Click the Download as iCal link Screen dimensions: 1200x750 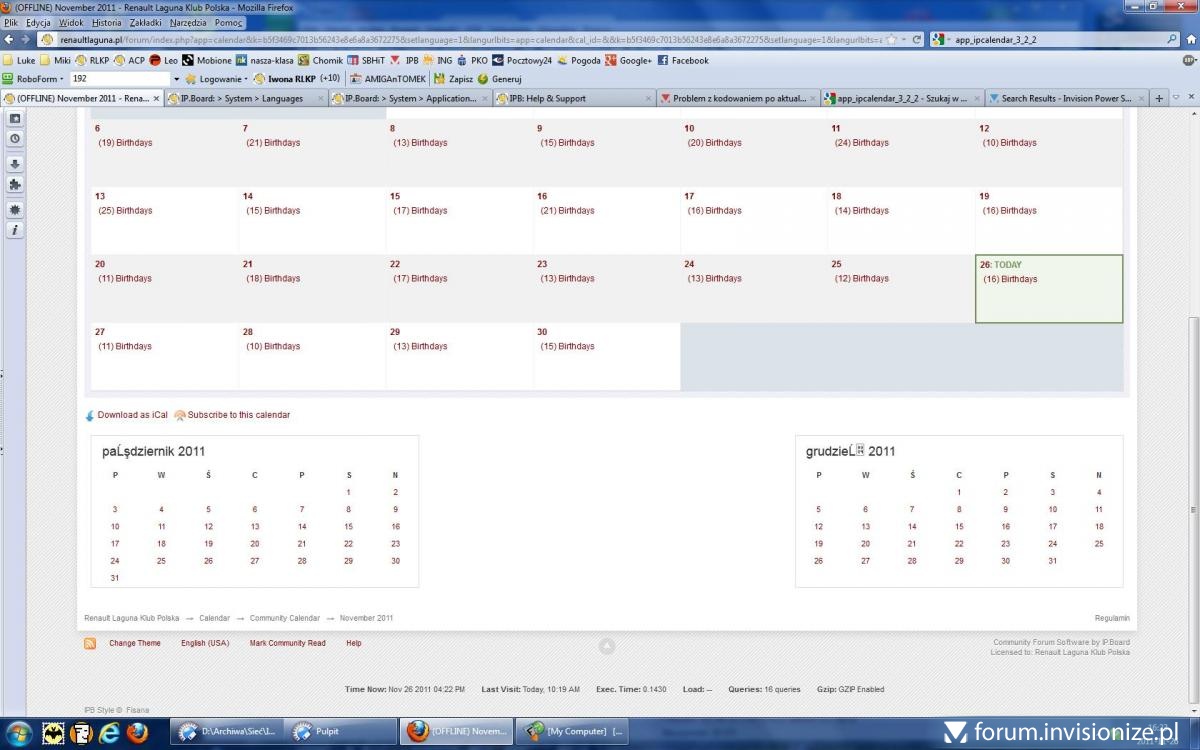click(x=132, y=415)
